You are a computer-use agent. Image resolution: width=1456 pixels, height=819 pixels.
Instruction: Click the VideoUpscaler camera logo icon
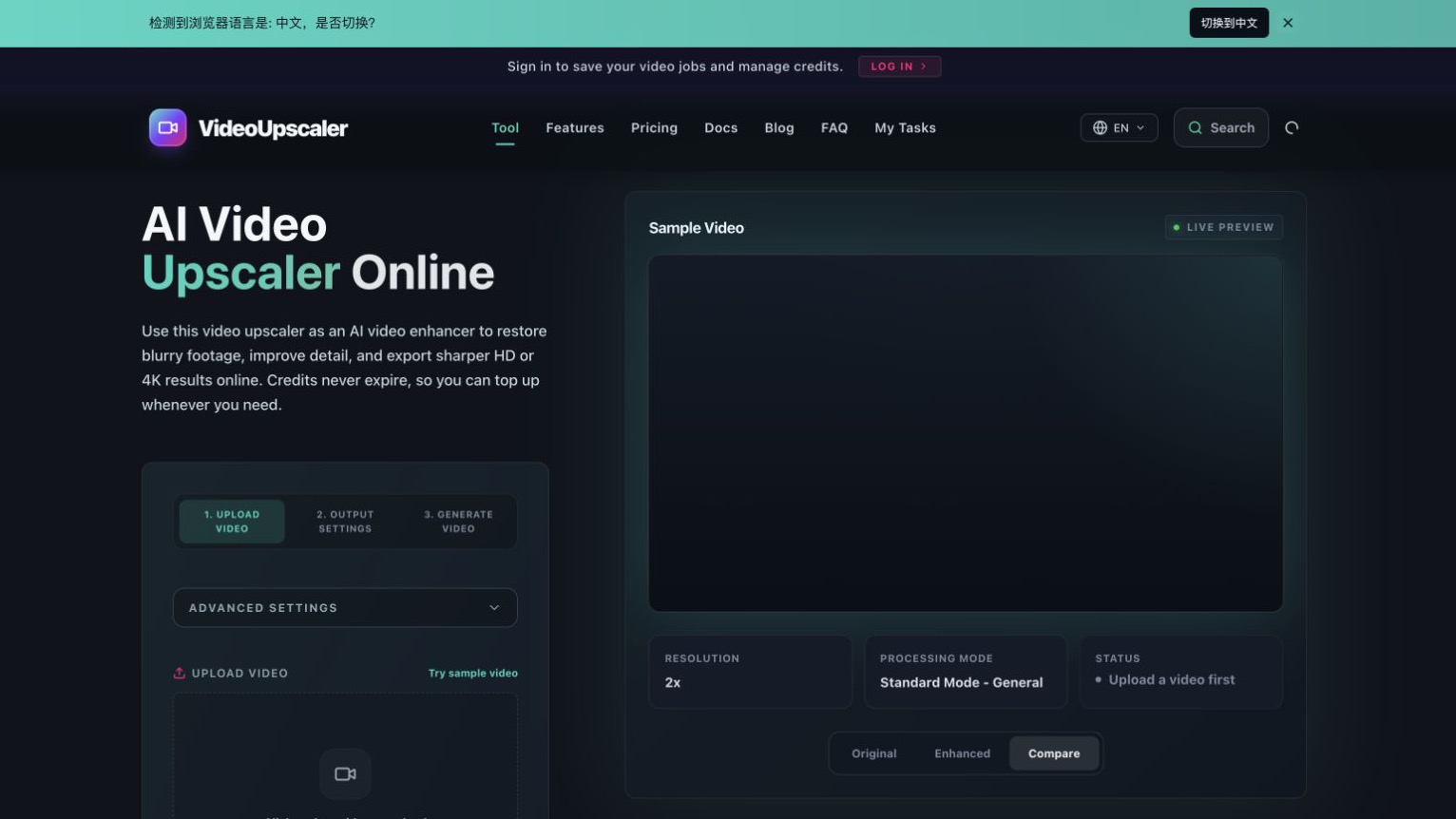pos(168,127)
